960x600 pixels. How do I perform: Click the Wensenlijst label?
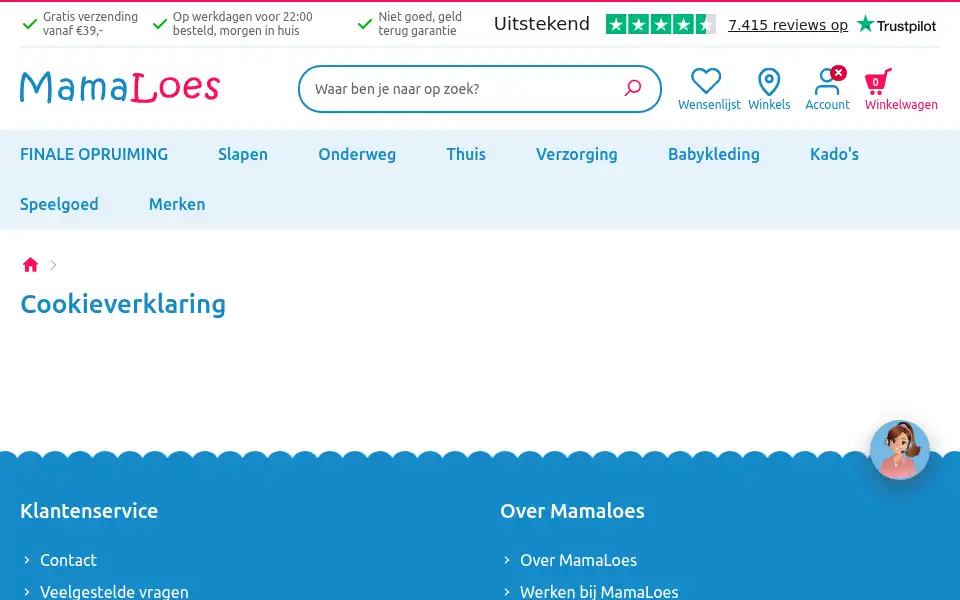pos(709,105)
